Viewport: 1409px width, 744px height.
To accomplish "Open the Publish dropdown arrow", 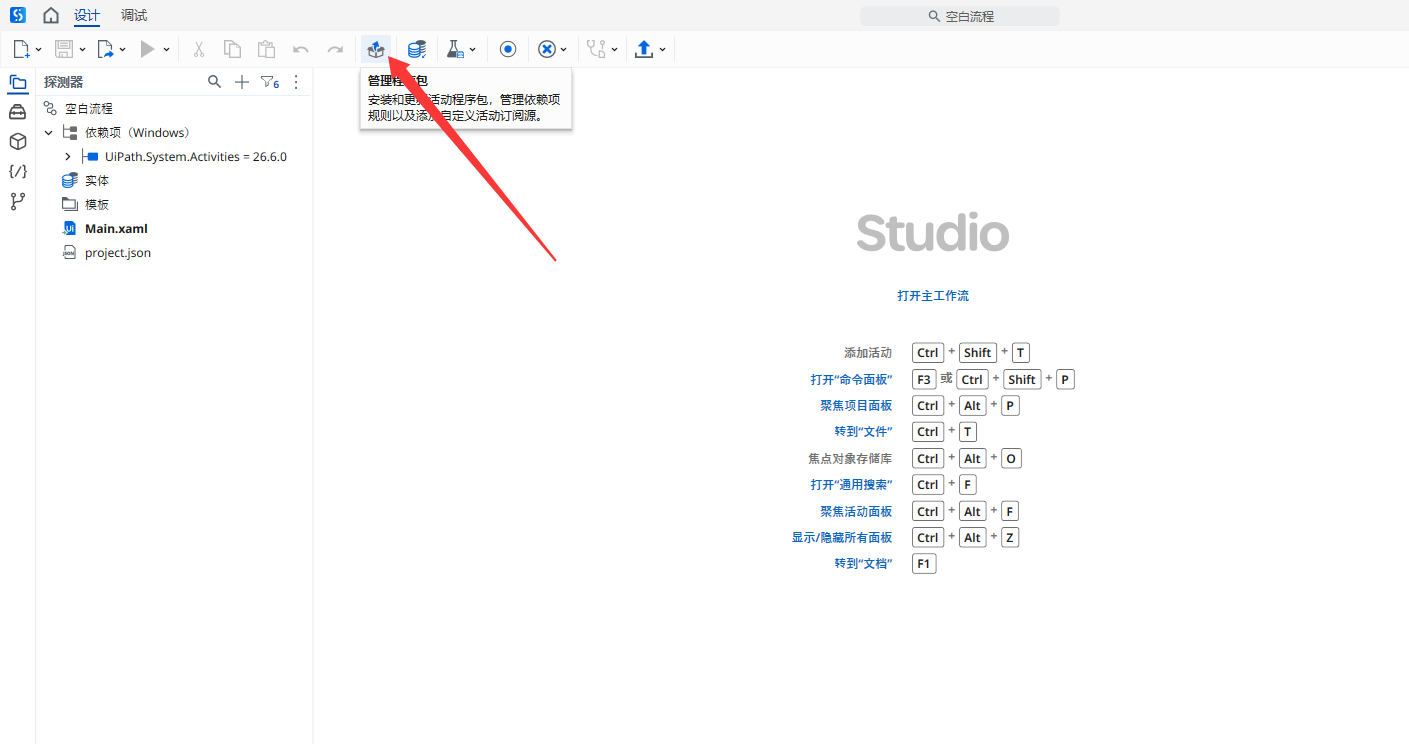I will [x=662, y=49].
